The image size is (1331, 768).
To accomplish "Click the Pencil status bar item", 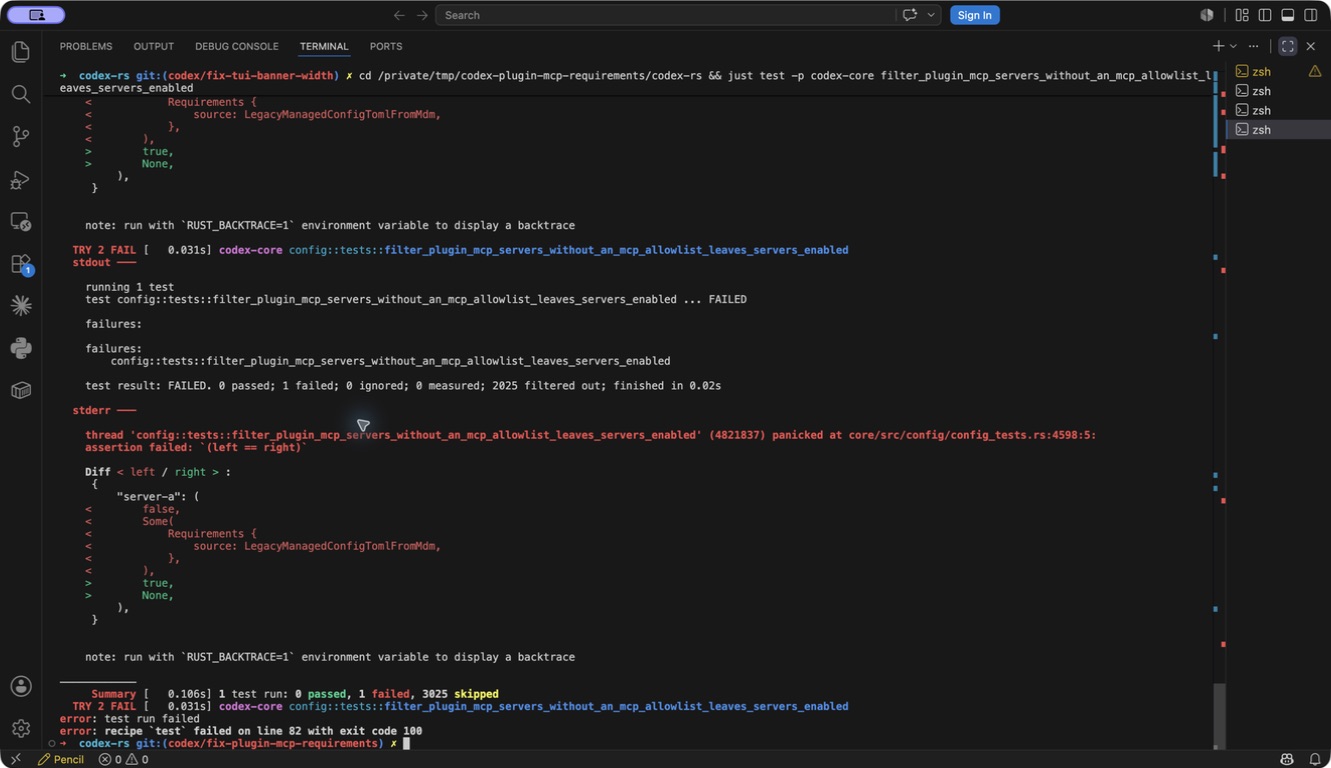I will (61, 759).
